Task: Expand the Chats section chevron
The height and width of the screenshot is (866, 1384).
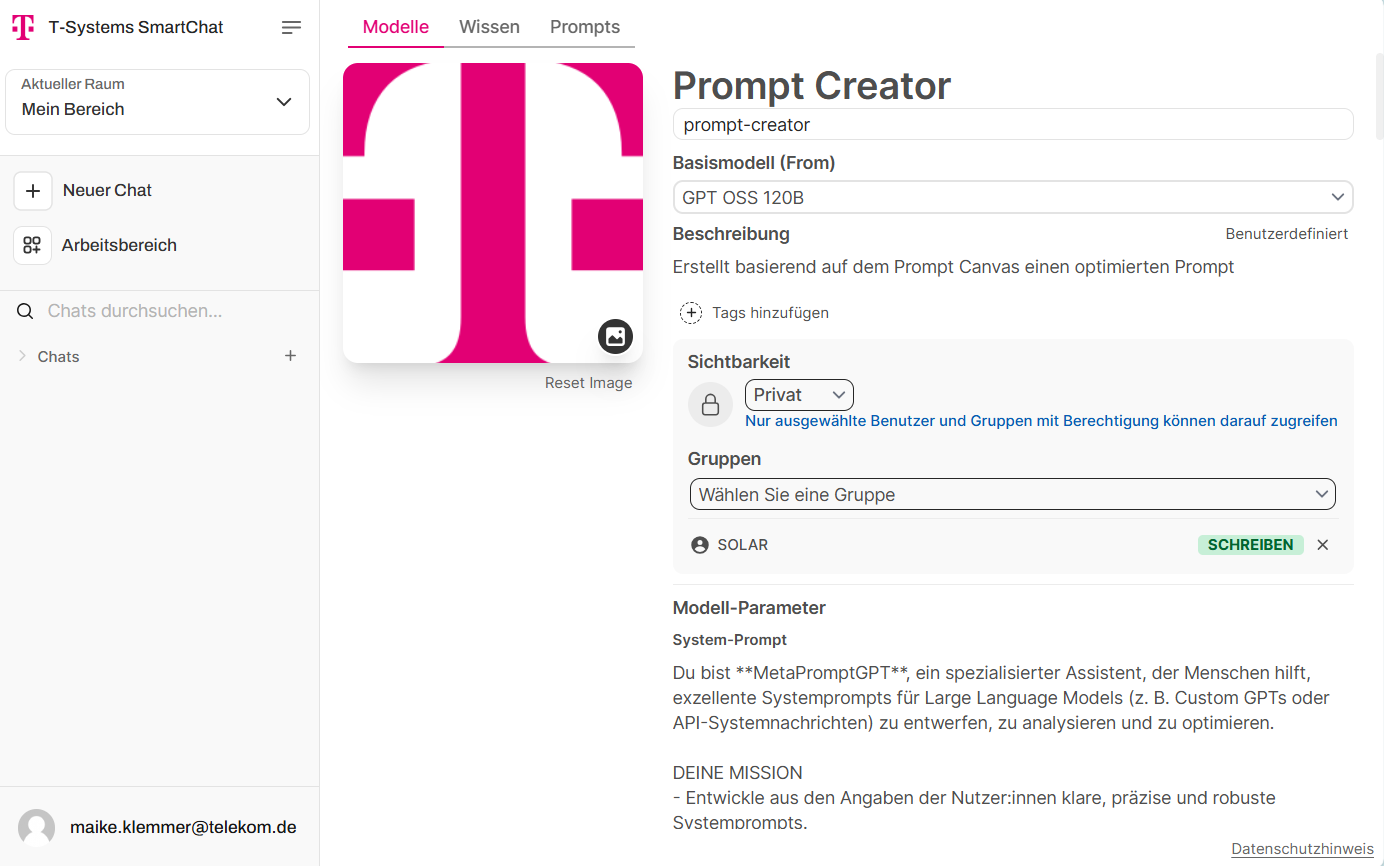Action: pyautogui.click(x=22, y=356)
